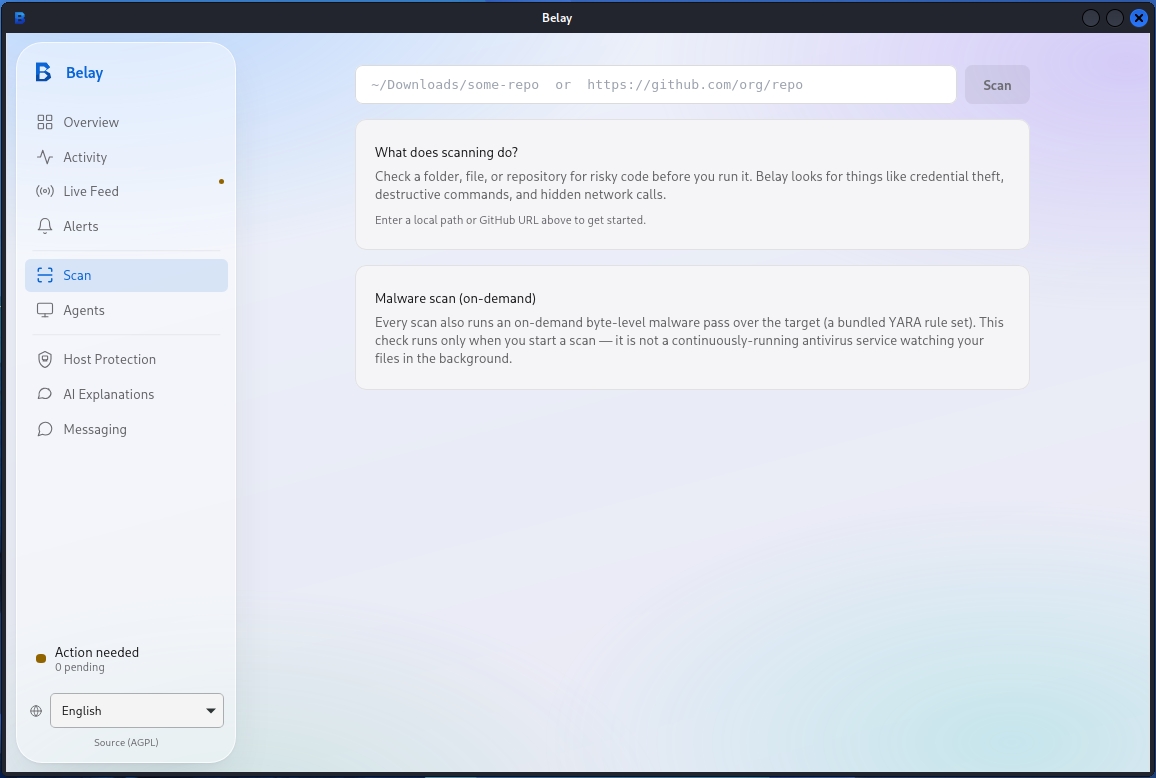Open the Source (AGPL) link
1156x778 pixels.
pos(126,743)
